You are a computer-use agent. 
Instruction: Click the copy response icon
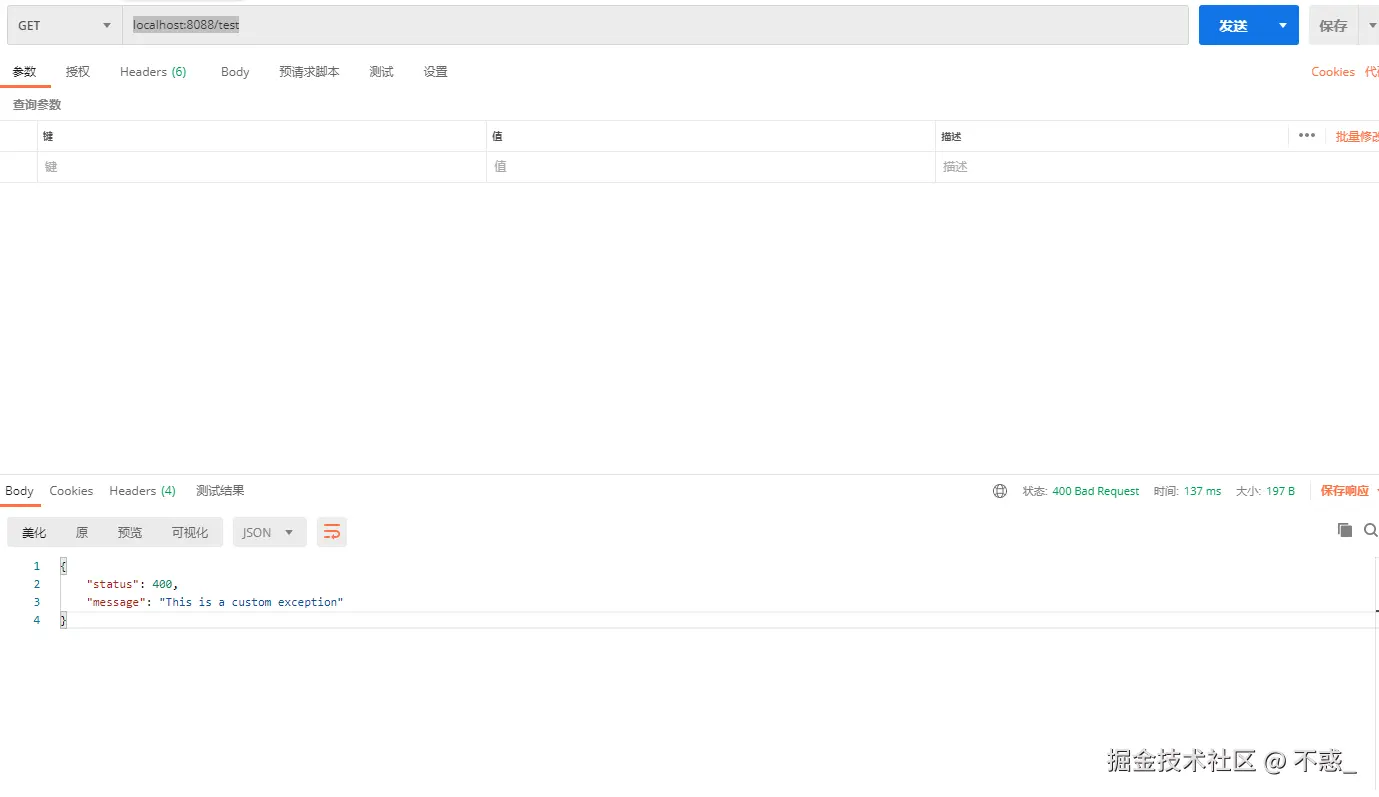click(1345, 530)
